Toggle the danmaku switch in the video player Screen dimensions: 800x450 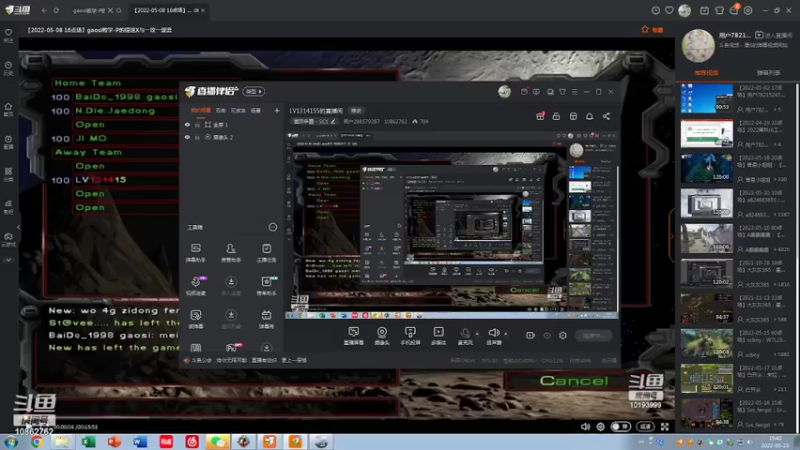[620, 427]
